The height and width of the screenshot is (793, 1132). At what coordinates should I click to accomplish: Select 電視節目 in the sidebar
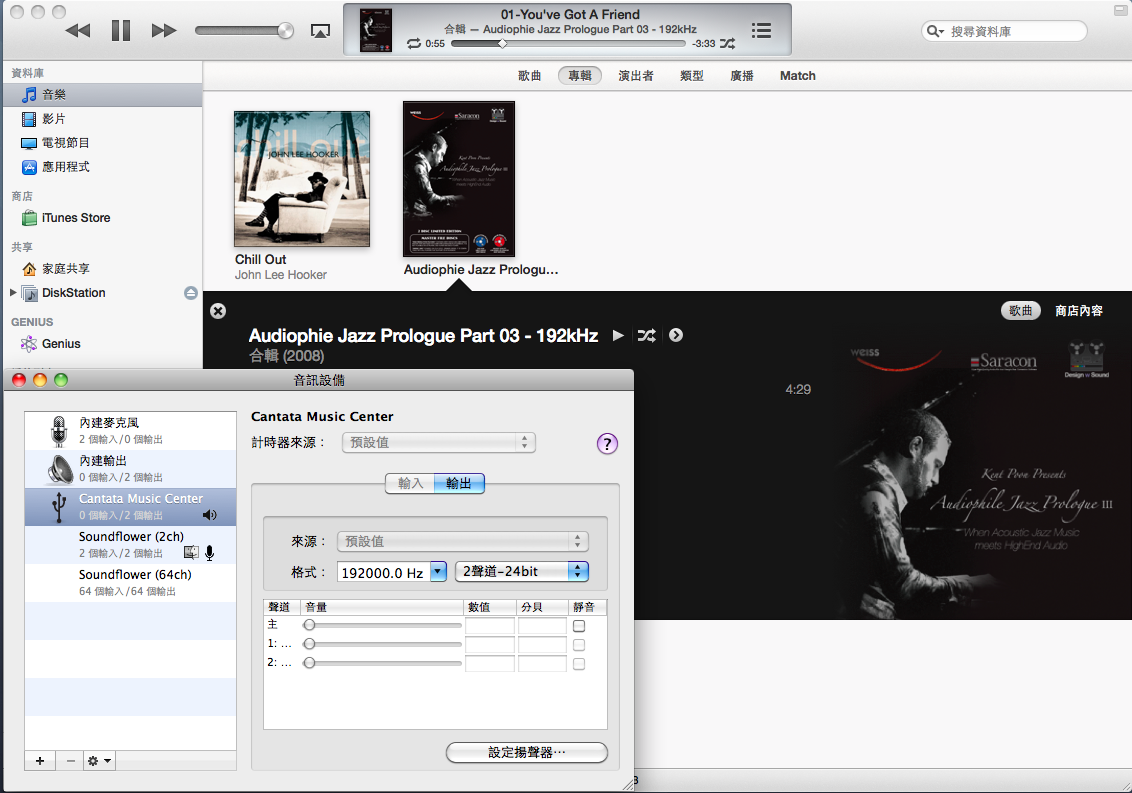102,142
